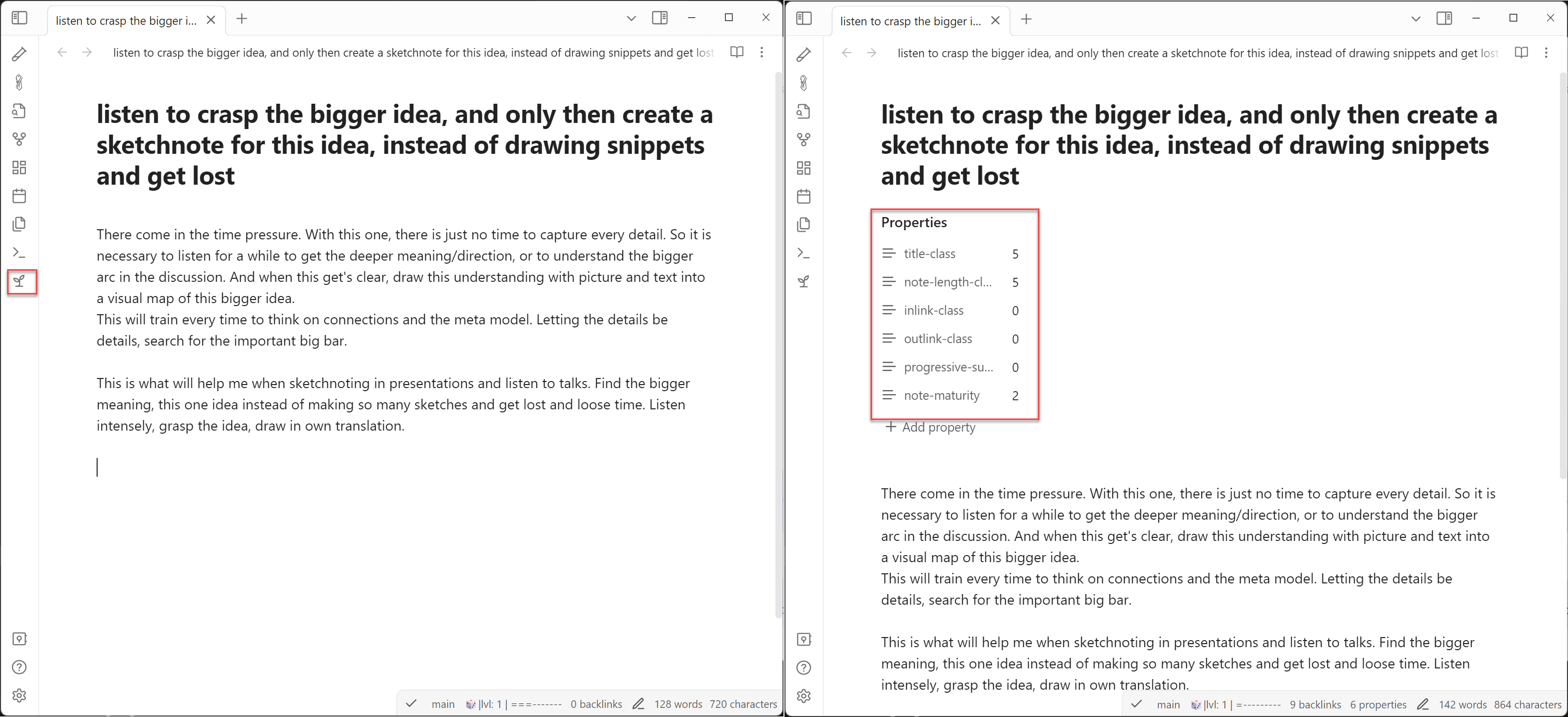The width and height of the screenshot is (1568, 717).
Task: Open new tab in right window
Action: coord(1026,20)
